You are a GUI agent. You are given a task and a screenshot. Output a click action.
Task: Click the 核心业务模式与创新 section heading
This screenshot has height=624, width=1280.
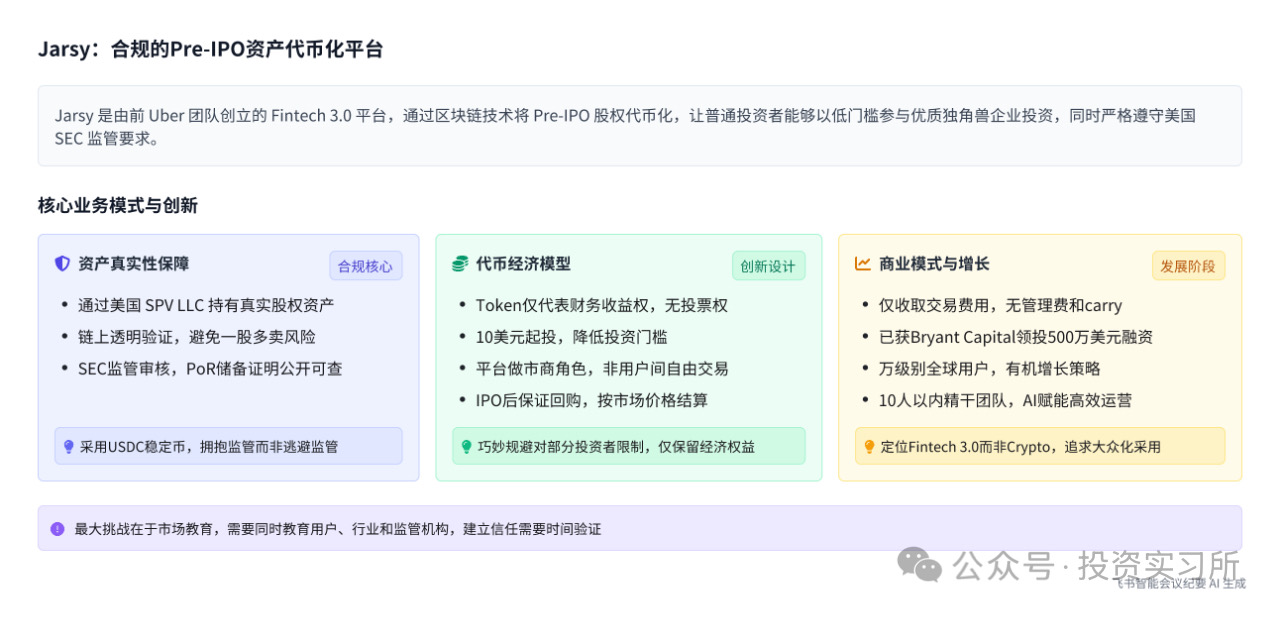click(118, 205)
